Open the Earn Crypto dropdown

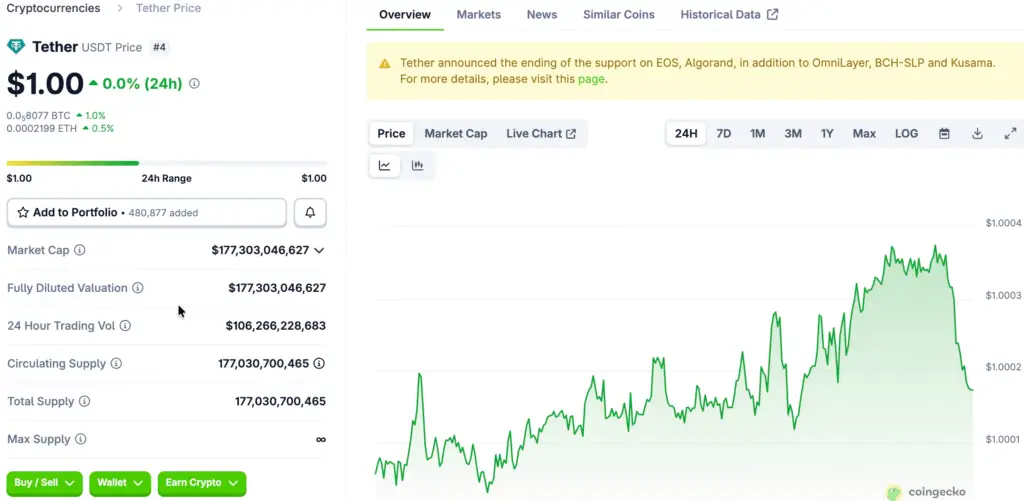(x=202, y=483)
